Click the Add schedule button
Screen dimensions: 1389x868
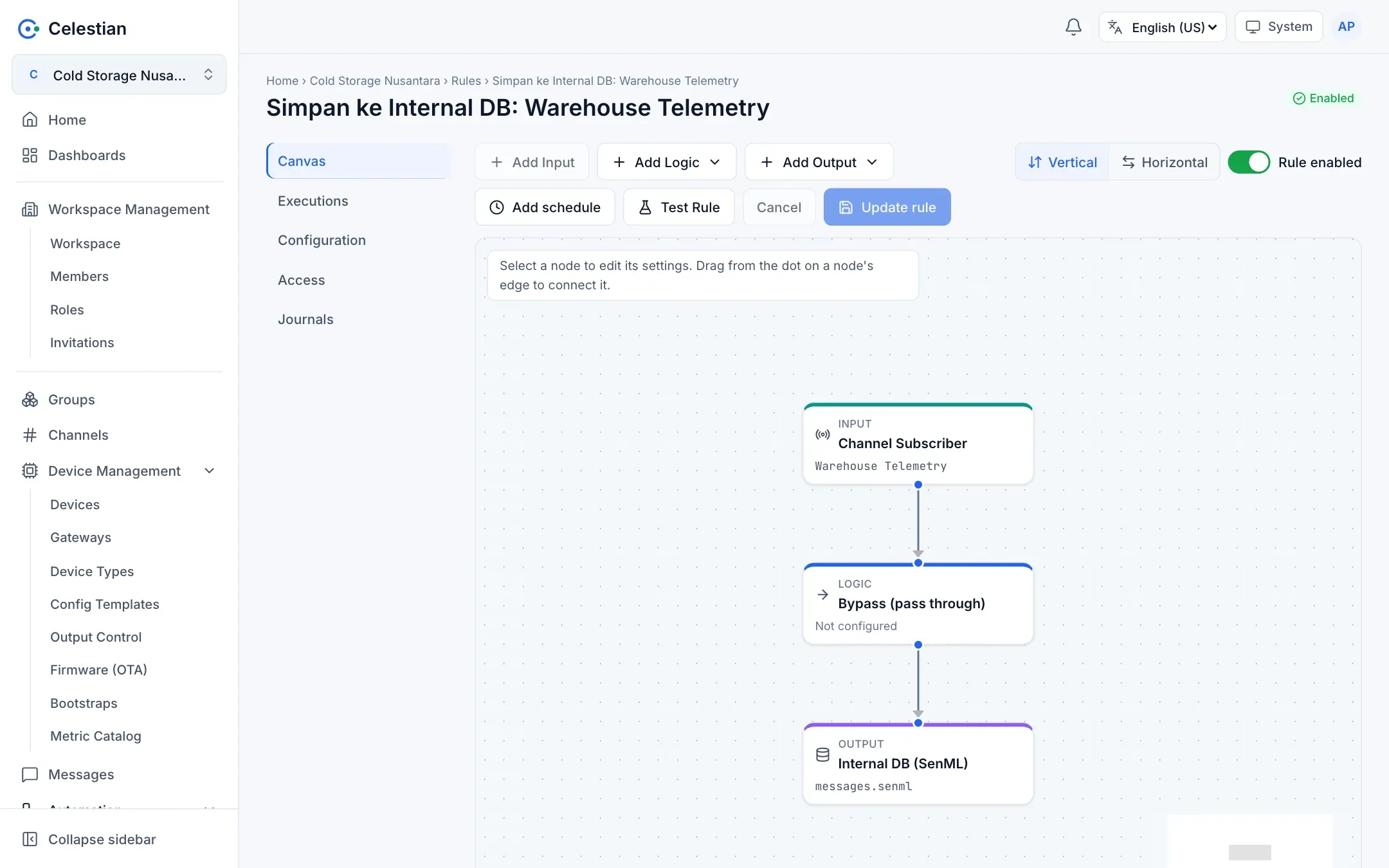pos(545,207)
